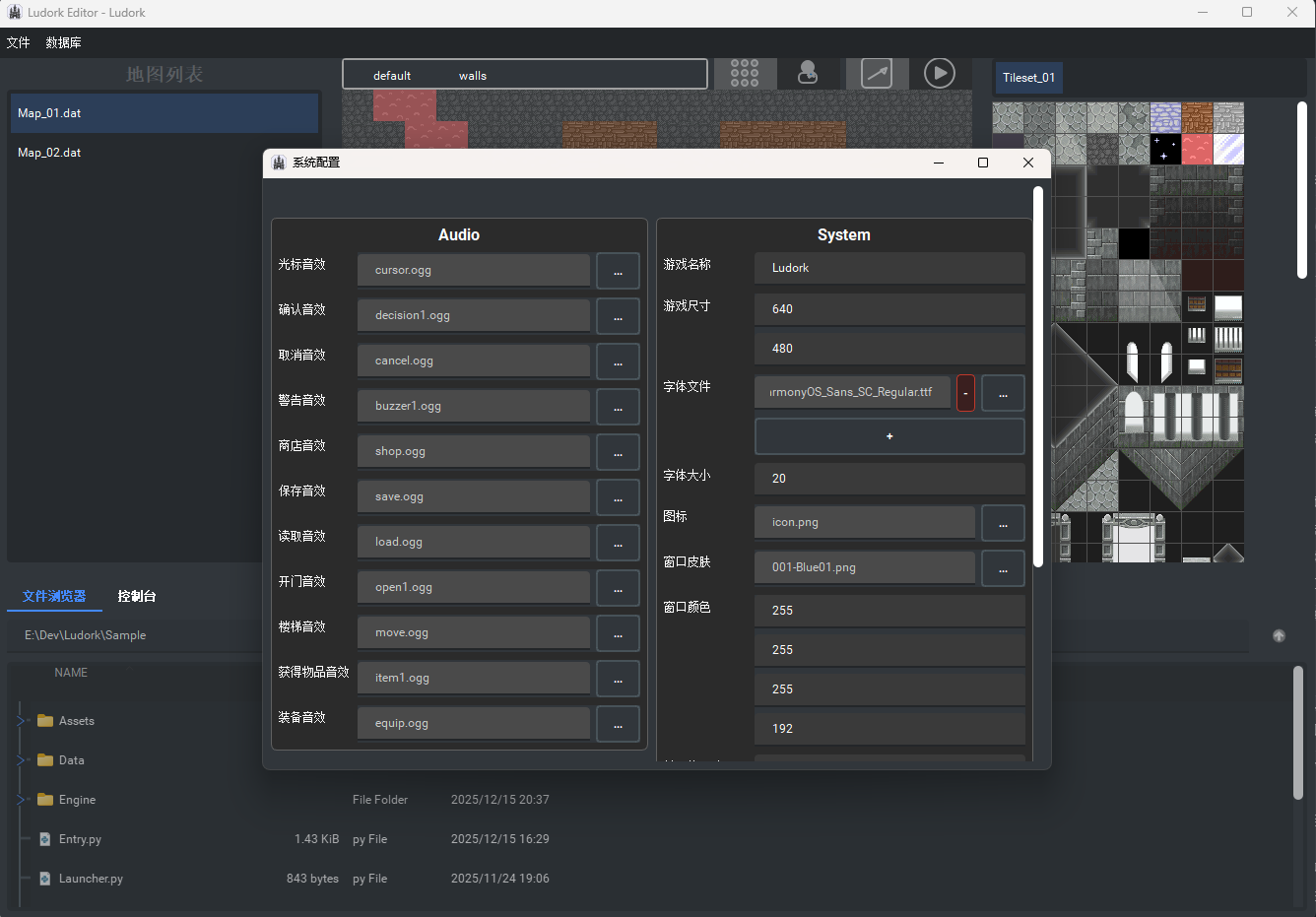Select the default layer in the layer bar
Image resolution: width=1316 pixels, height=917 pixels.
click(392, 76)
